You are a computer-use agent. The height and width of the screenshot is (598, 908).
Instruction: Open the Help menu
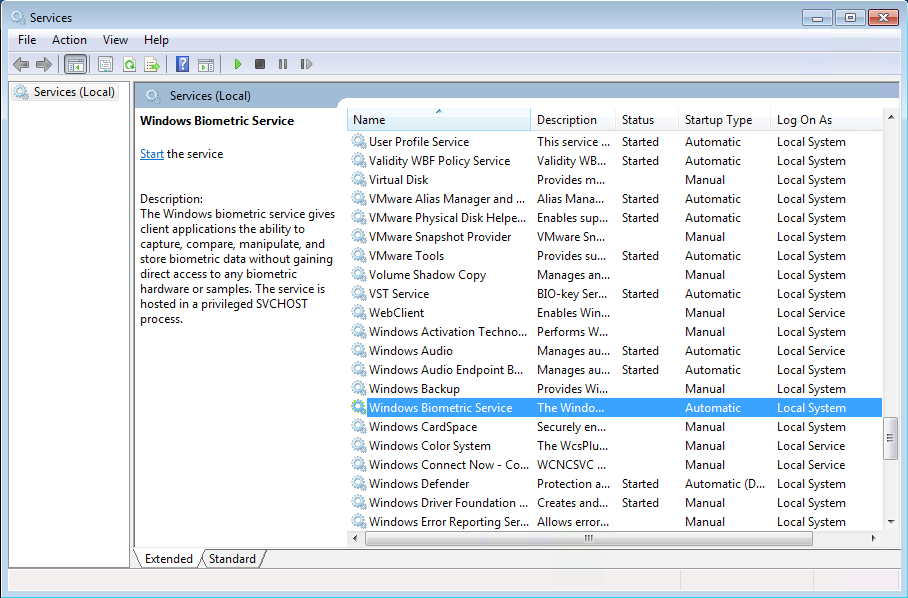click(x=156, y=40)
